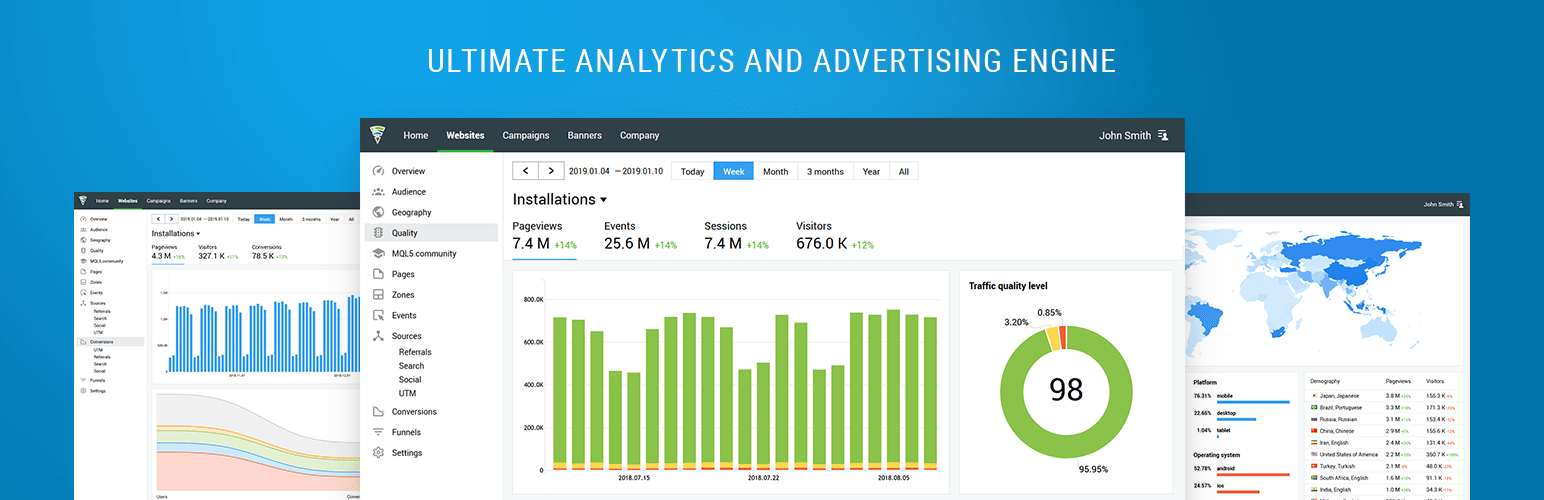
Task: Set the period to 3 months
Action: 825,171
